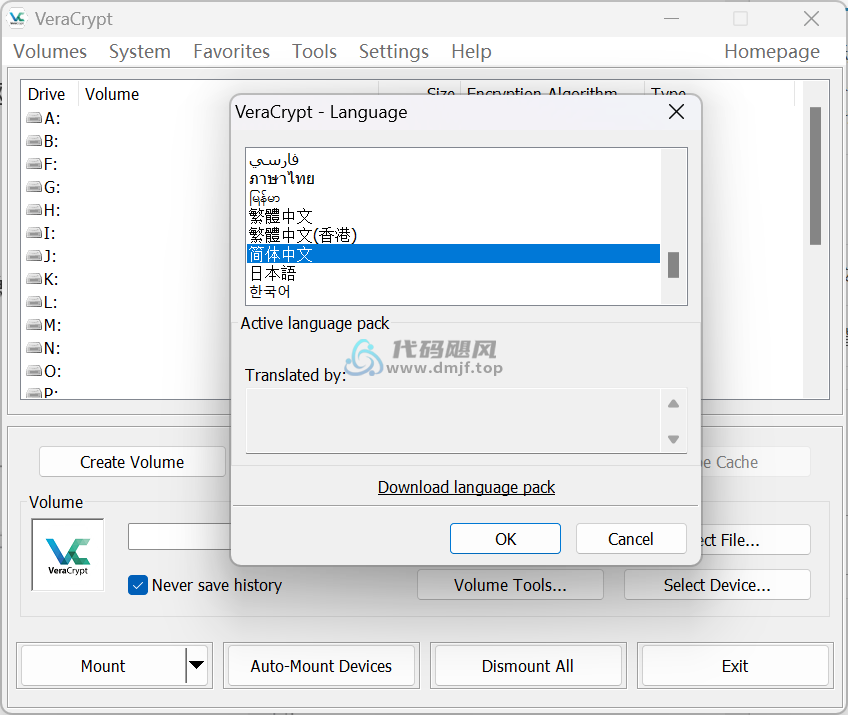The image size is (848, 715).
Task: Click the Create Volume button
Action: click(x=132, y=462)
